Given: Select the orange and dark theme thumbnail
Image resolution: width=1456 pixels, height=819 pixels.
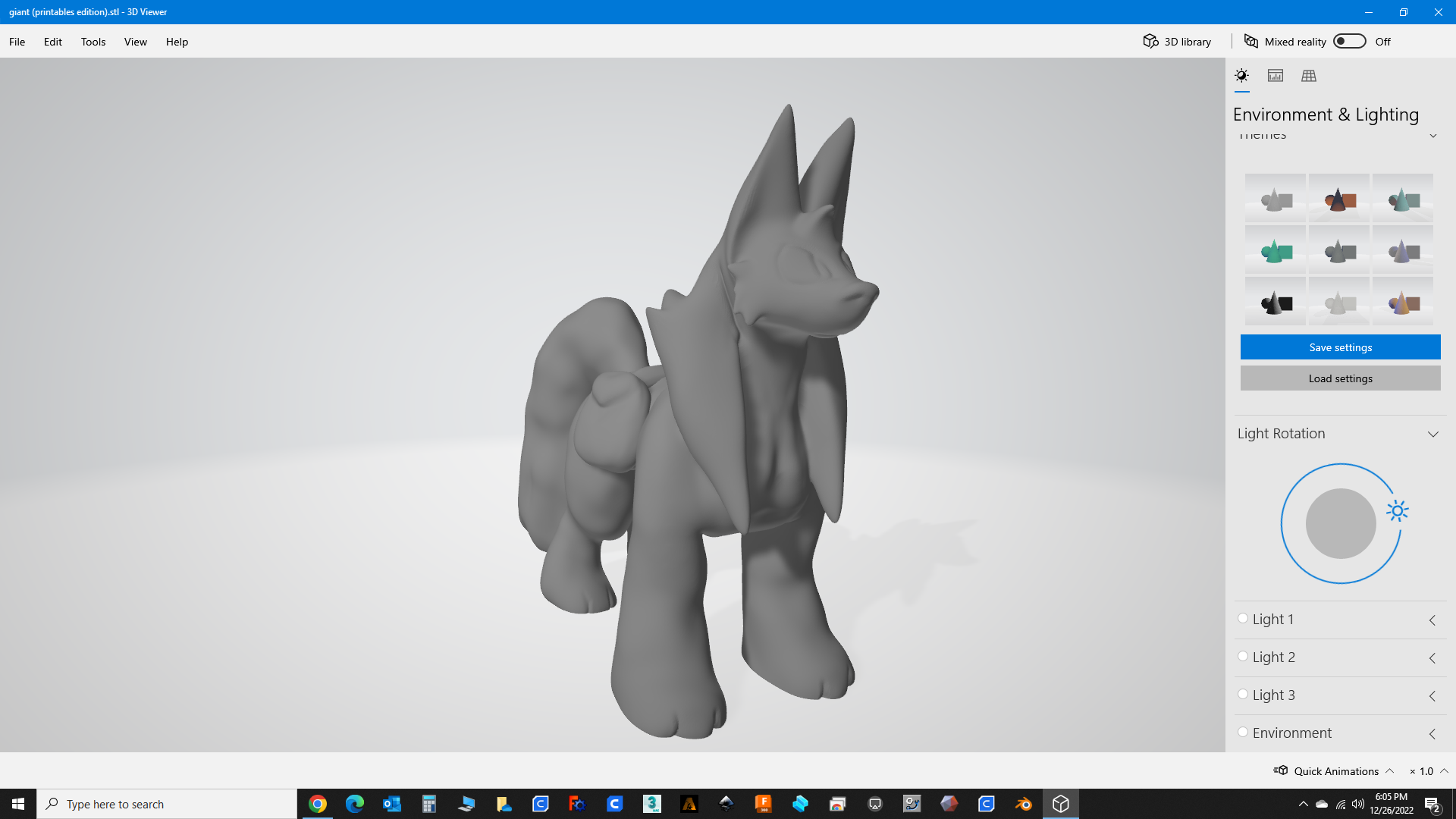Looking at the screenshot, I should coord(1339,198).
